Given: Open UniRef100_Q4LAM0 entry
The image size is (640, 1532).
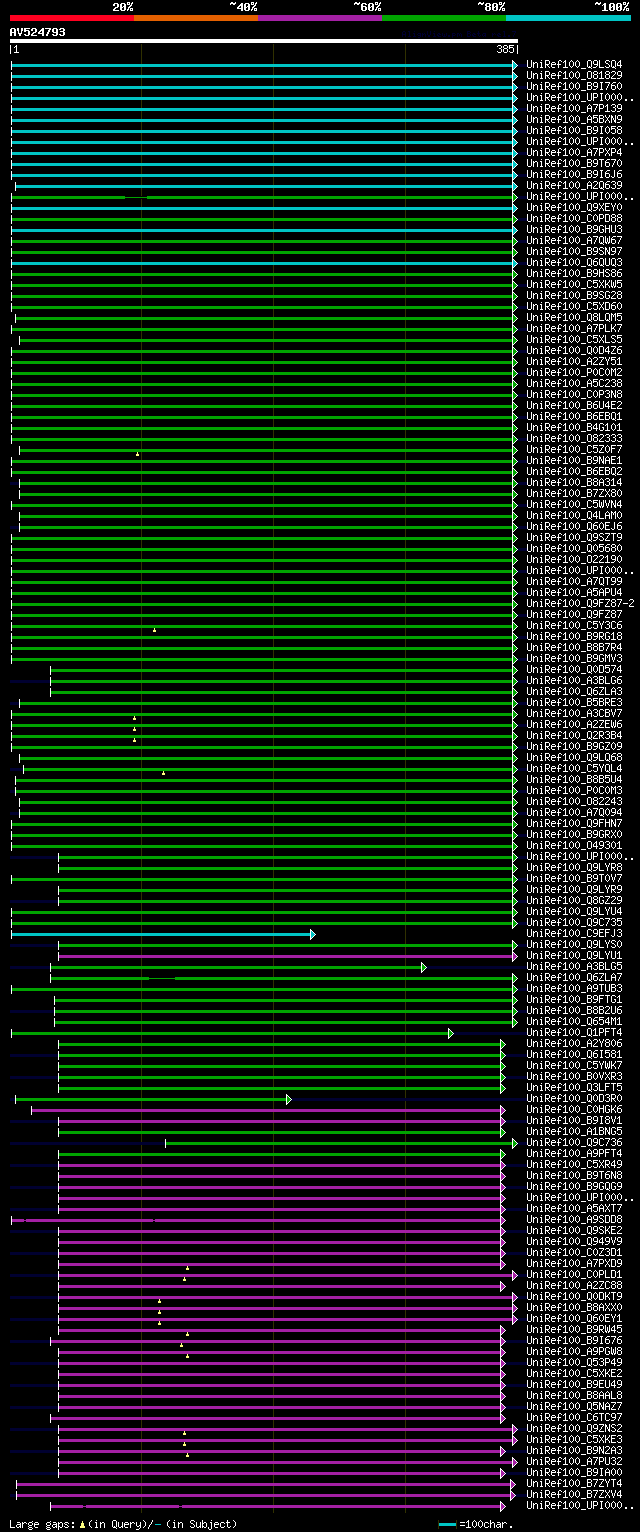Looking at the screenshot, I should click(574, 515).
